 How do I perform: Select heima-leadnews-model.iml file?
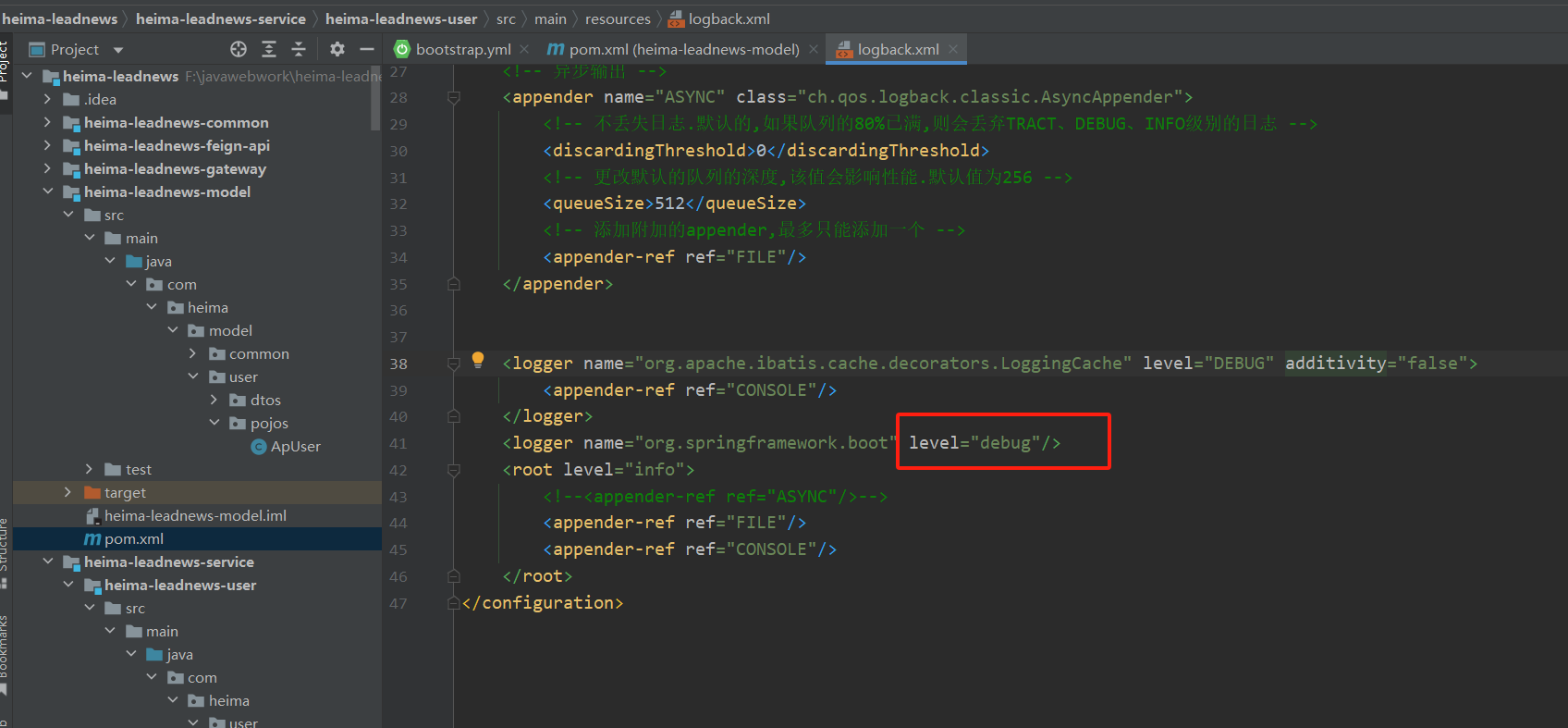(195, 515)
